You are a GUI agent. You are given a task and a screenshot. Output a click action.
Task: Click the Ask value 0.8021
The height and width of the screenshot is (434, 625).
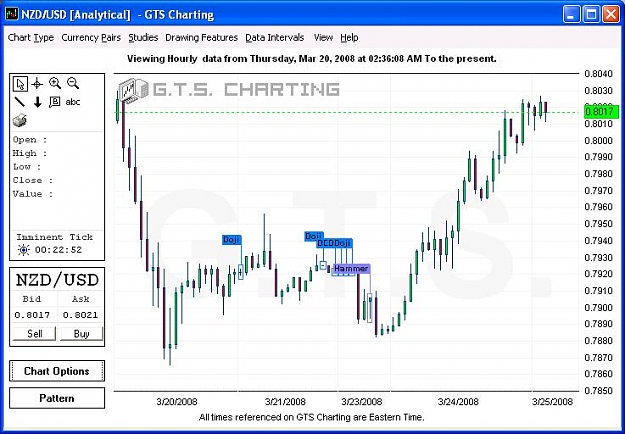[x=80, y=315]
